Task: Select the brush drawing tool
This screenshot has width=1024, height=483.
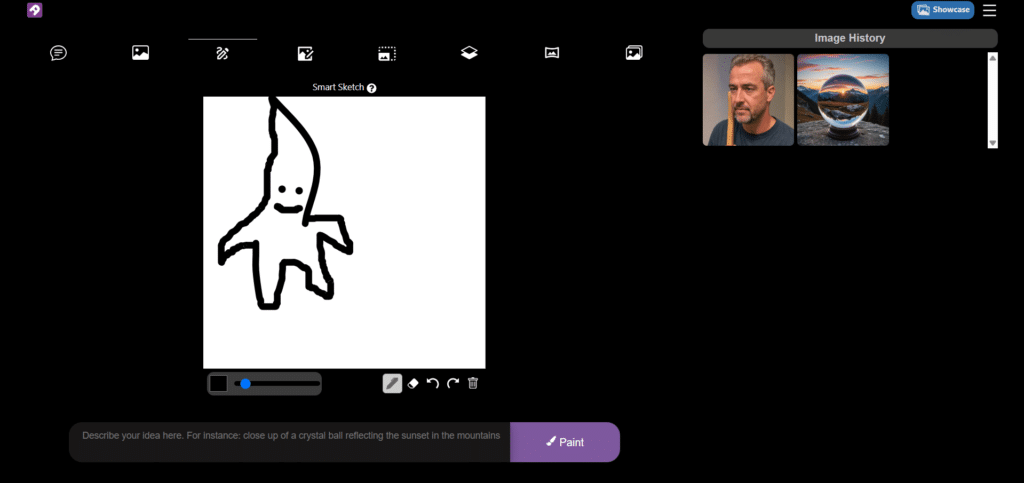Action: tap(392, 384)
